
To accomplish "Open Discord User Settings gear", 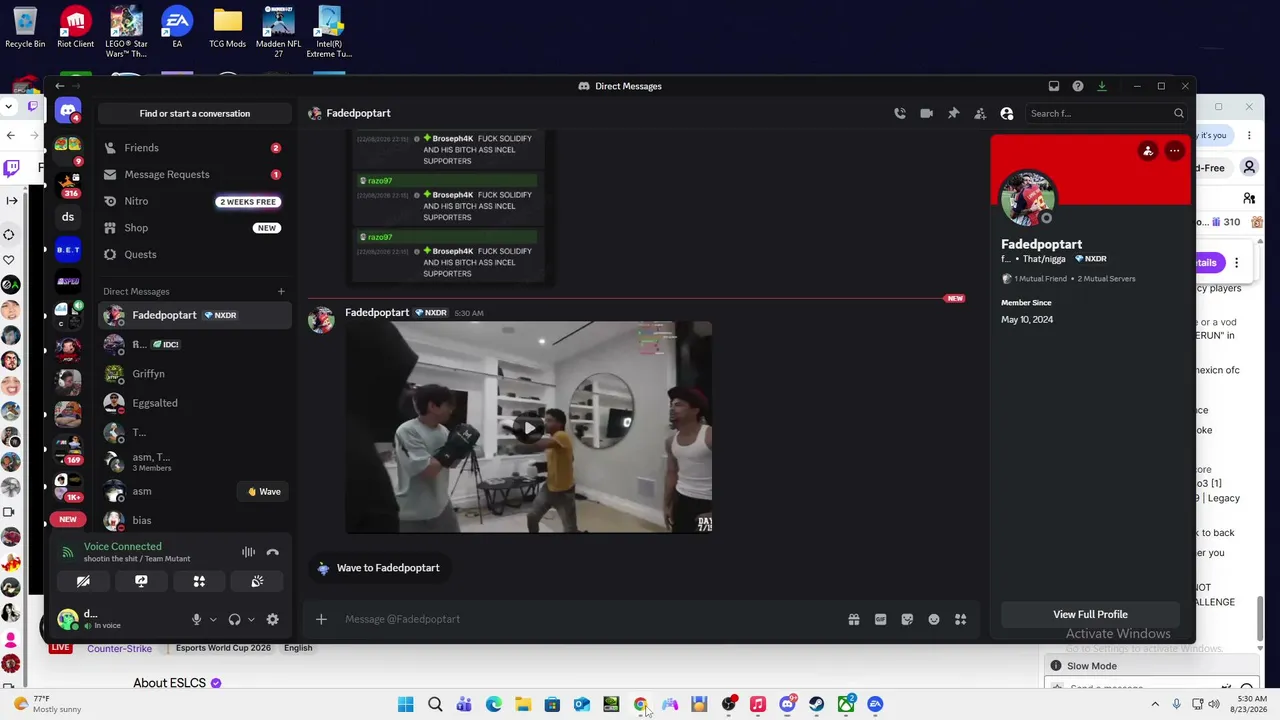I will tap(272, 619).
